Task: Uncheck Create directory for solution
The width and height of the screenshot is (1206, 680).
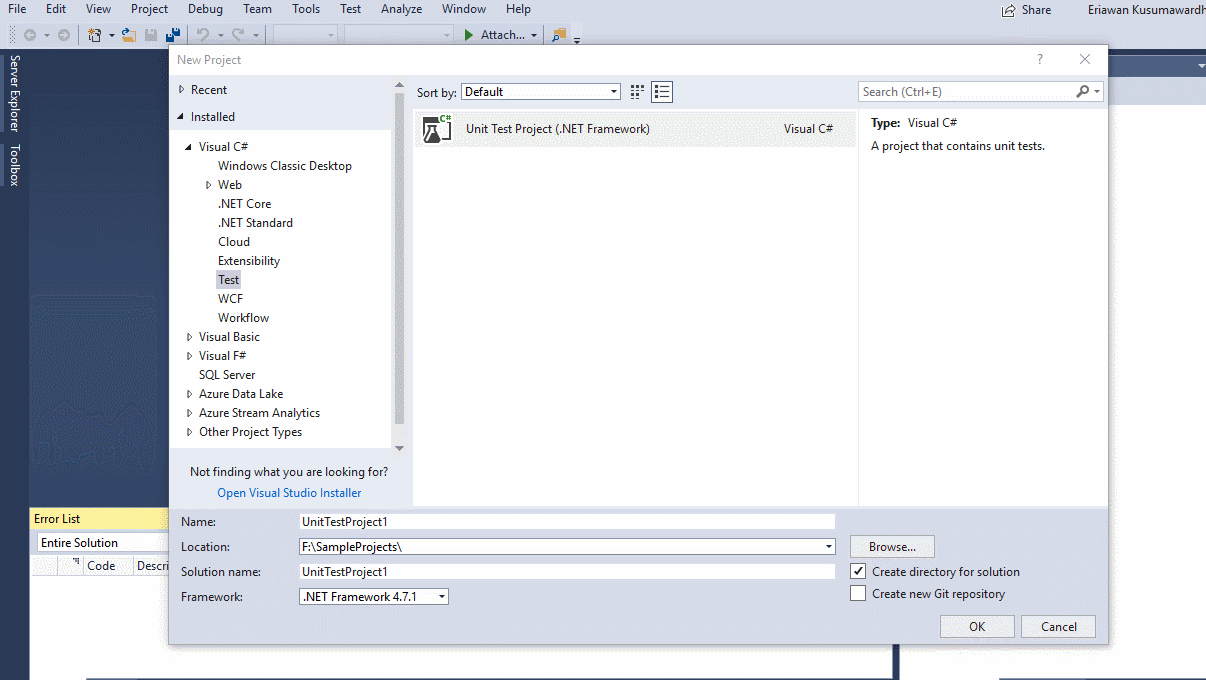Action: pyautogui.click(x=857, y=571)
